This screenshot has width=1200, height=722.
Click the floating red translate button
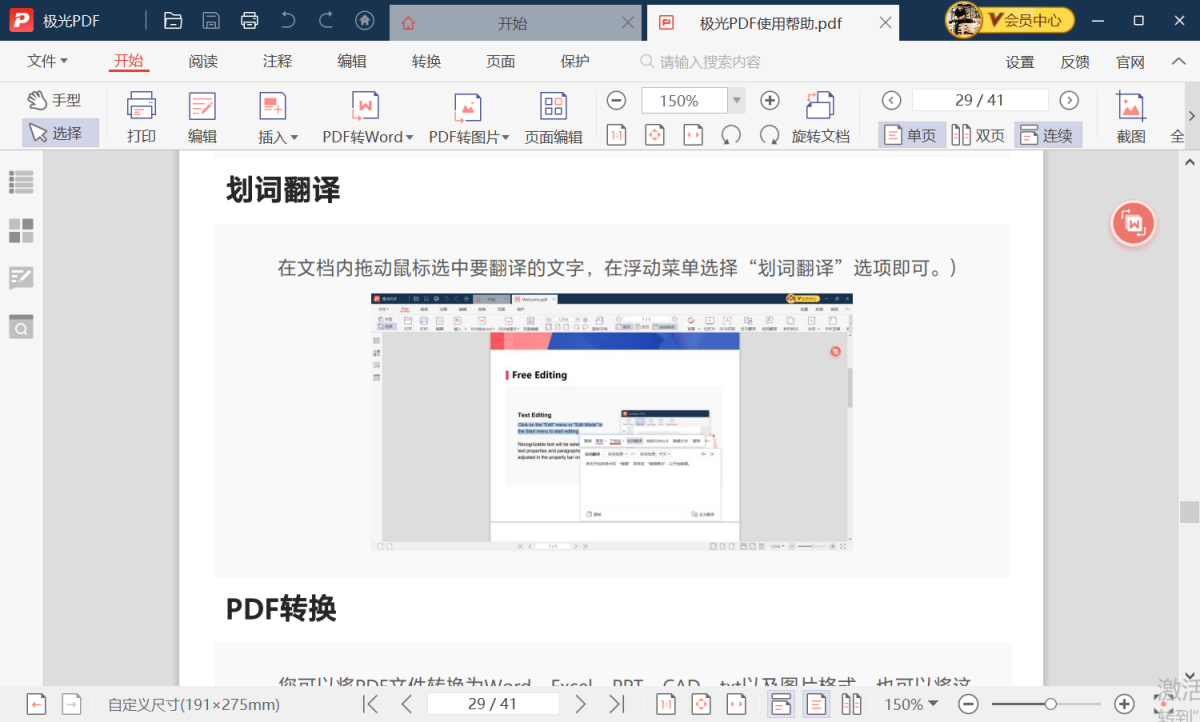tap(1134, 224)
